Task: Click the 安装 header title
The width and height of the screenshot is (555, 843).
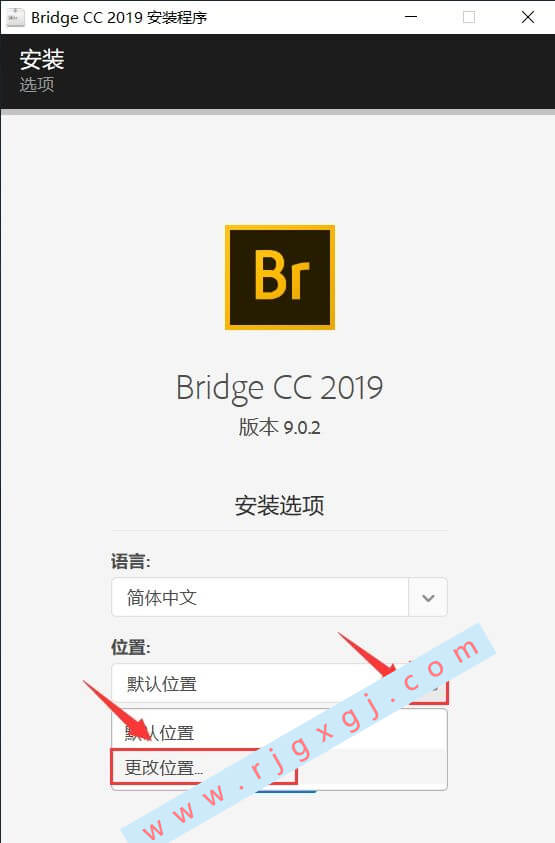Action: tap(42, 59)
